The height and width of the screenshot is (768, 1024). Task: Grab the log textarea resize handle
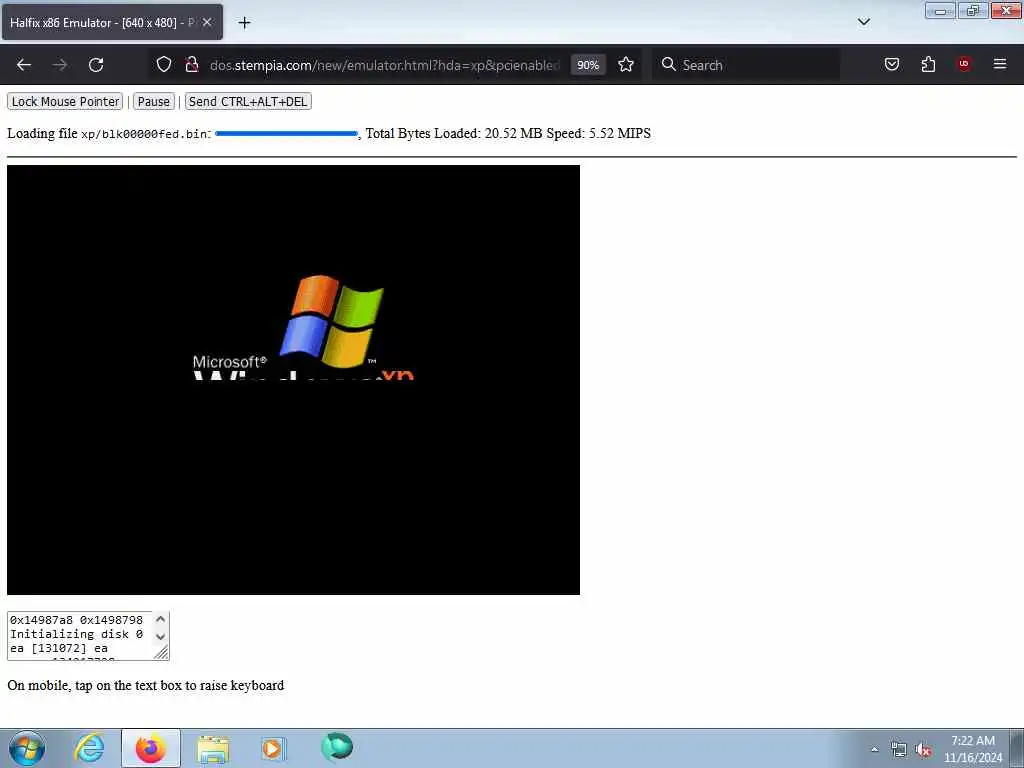click(161, 652)
